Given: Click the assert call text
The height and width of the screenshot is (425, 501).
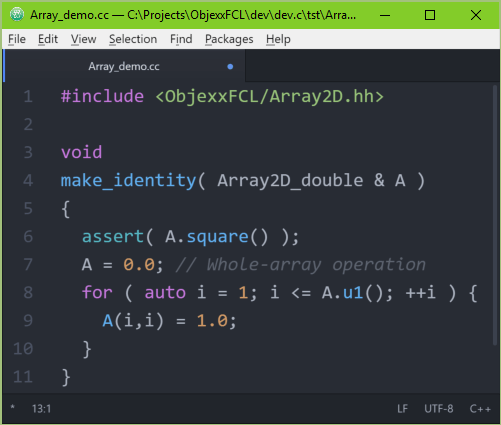Looking at the screenshot, I should click(113, 237).
